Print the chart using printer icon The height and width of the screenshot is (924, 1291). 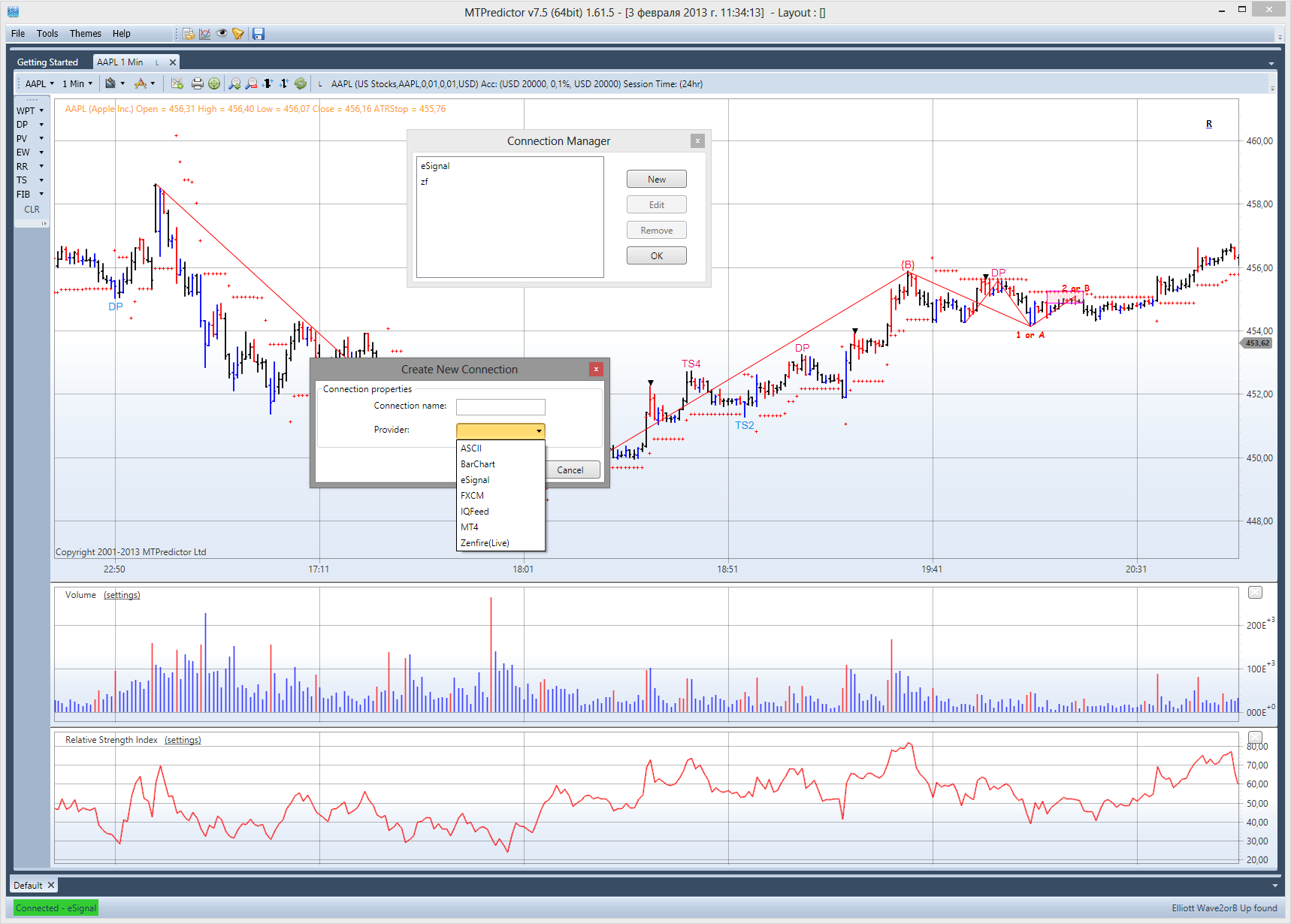(x=198, y=83)
